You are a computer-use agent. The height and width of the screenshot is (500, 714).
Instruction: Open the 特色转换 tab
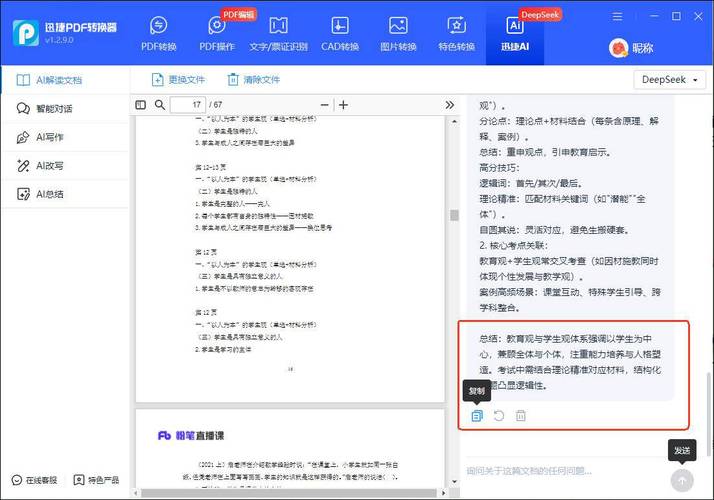tap(456, 34)
